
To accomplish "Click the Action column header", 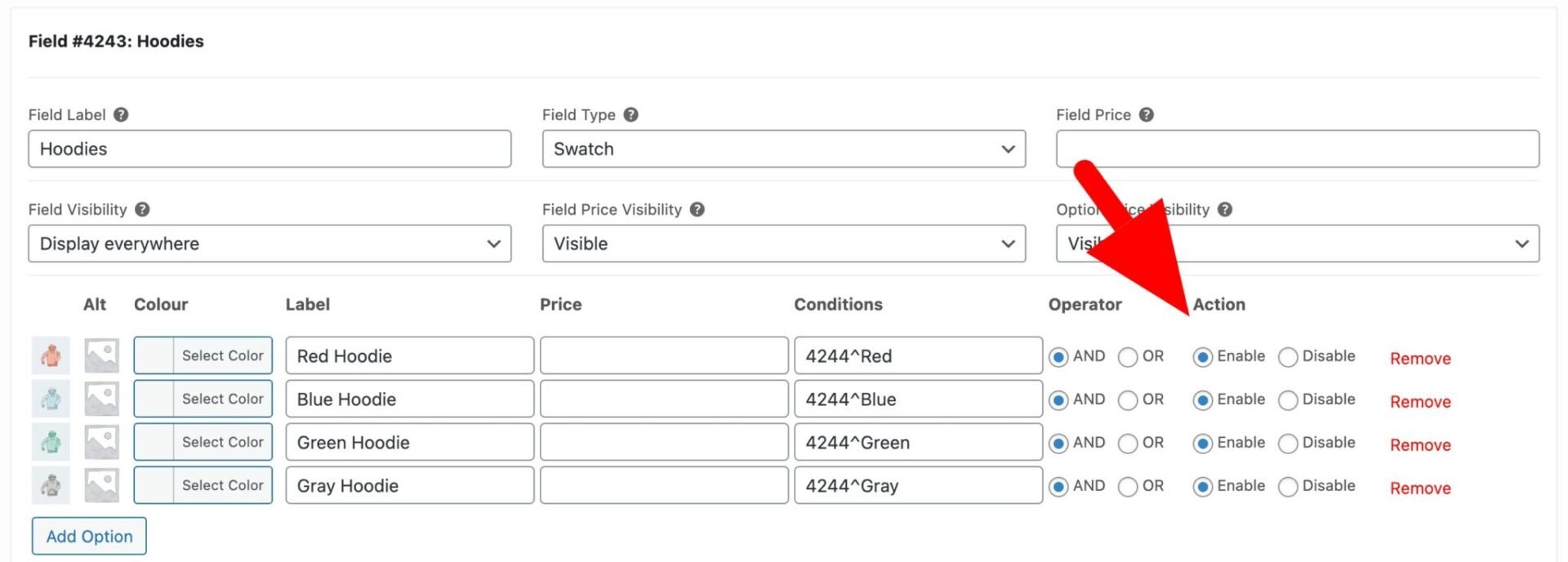I will tap(1218, 304).
